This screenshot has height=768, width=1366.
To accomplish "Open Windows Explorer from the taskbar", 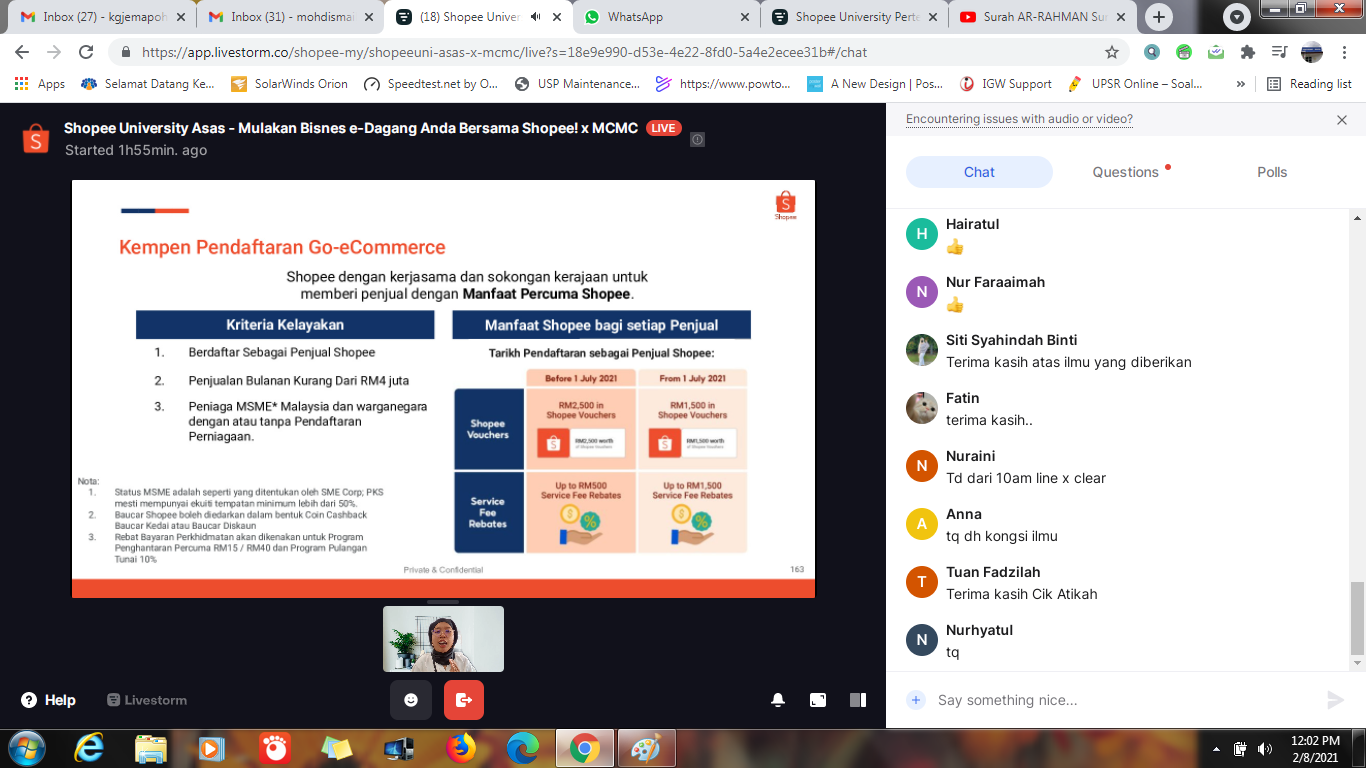I will pos(151,748).
